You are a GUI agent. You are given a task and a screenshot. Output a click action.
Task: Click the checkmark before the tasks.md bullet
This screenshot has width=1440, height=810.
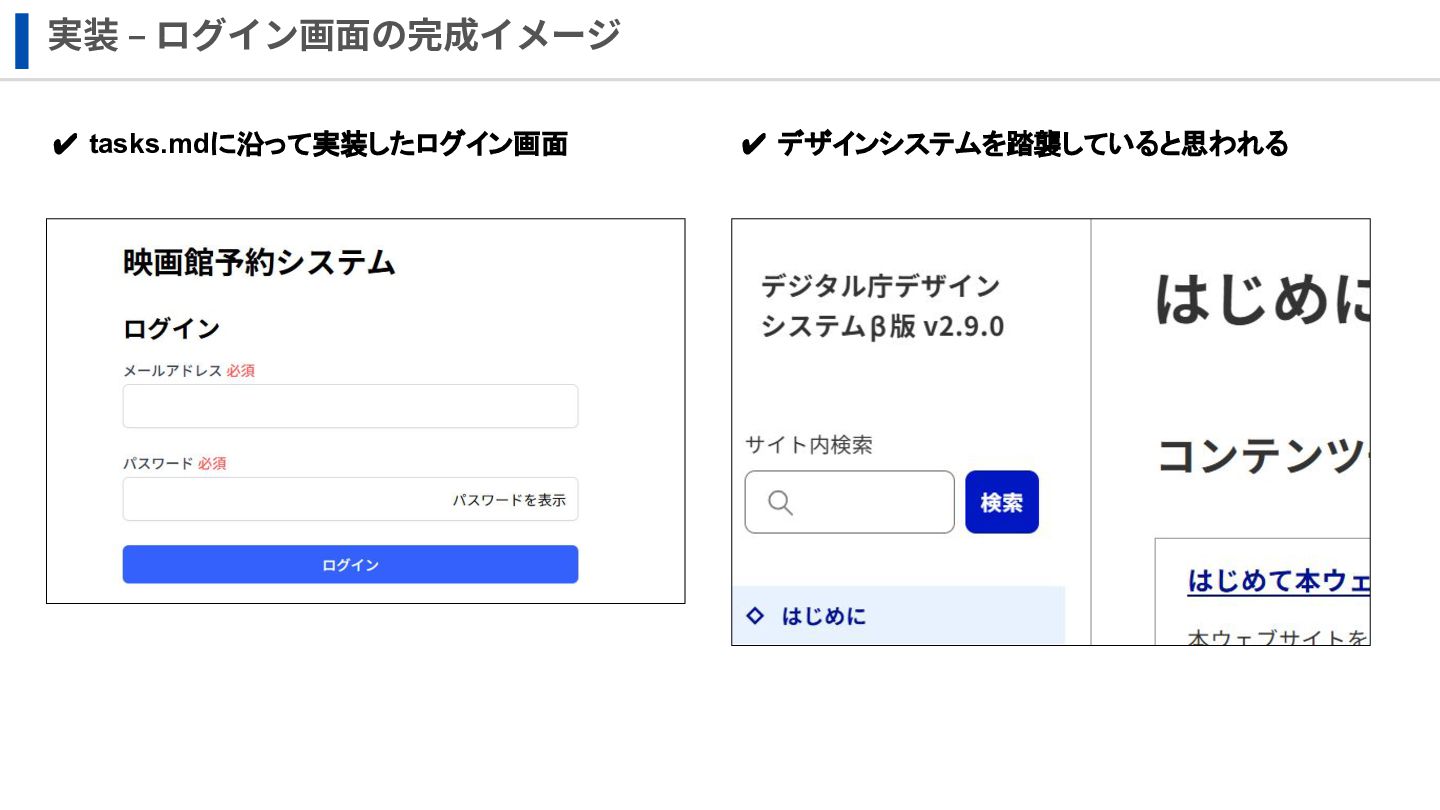(64, 145)
